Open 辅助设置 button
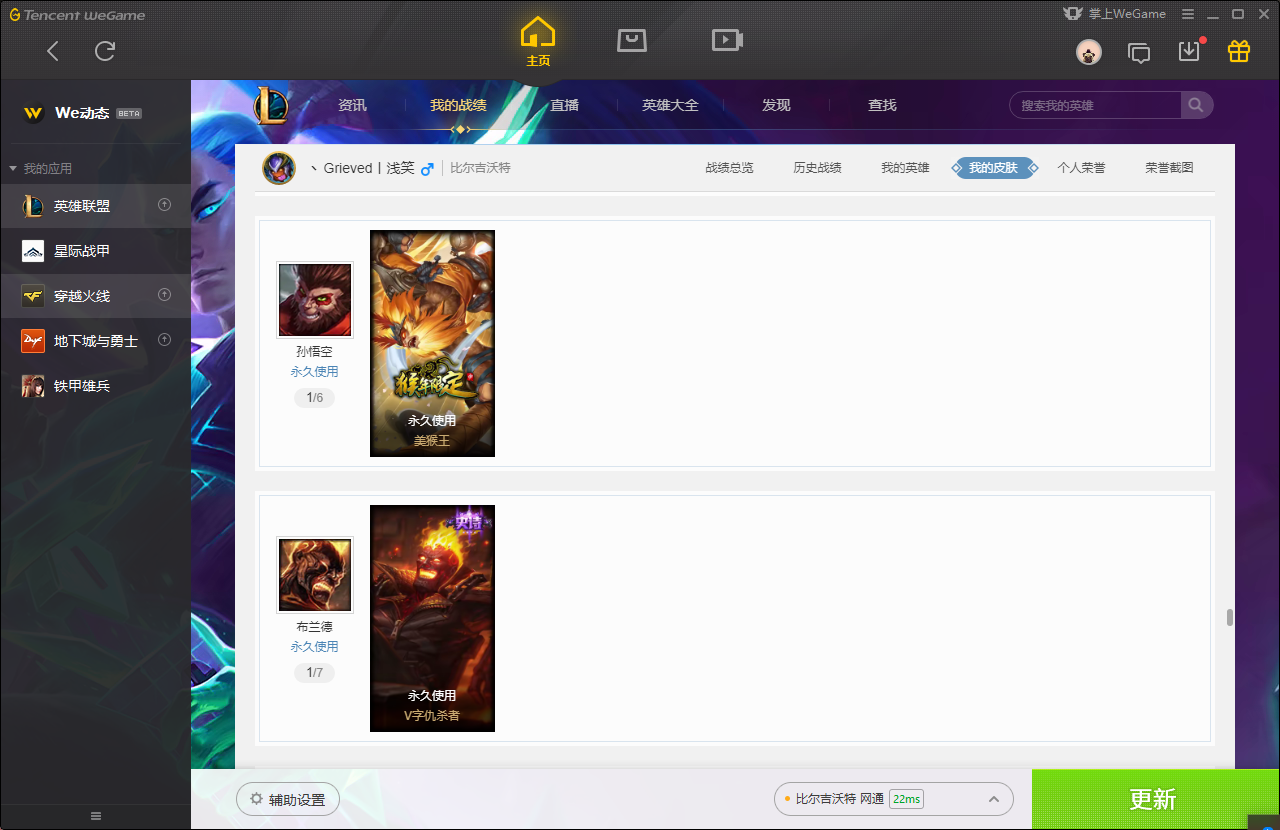Screen dimensions: 1280x830 [288, 800]
